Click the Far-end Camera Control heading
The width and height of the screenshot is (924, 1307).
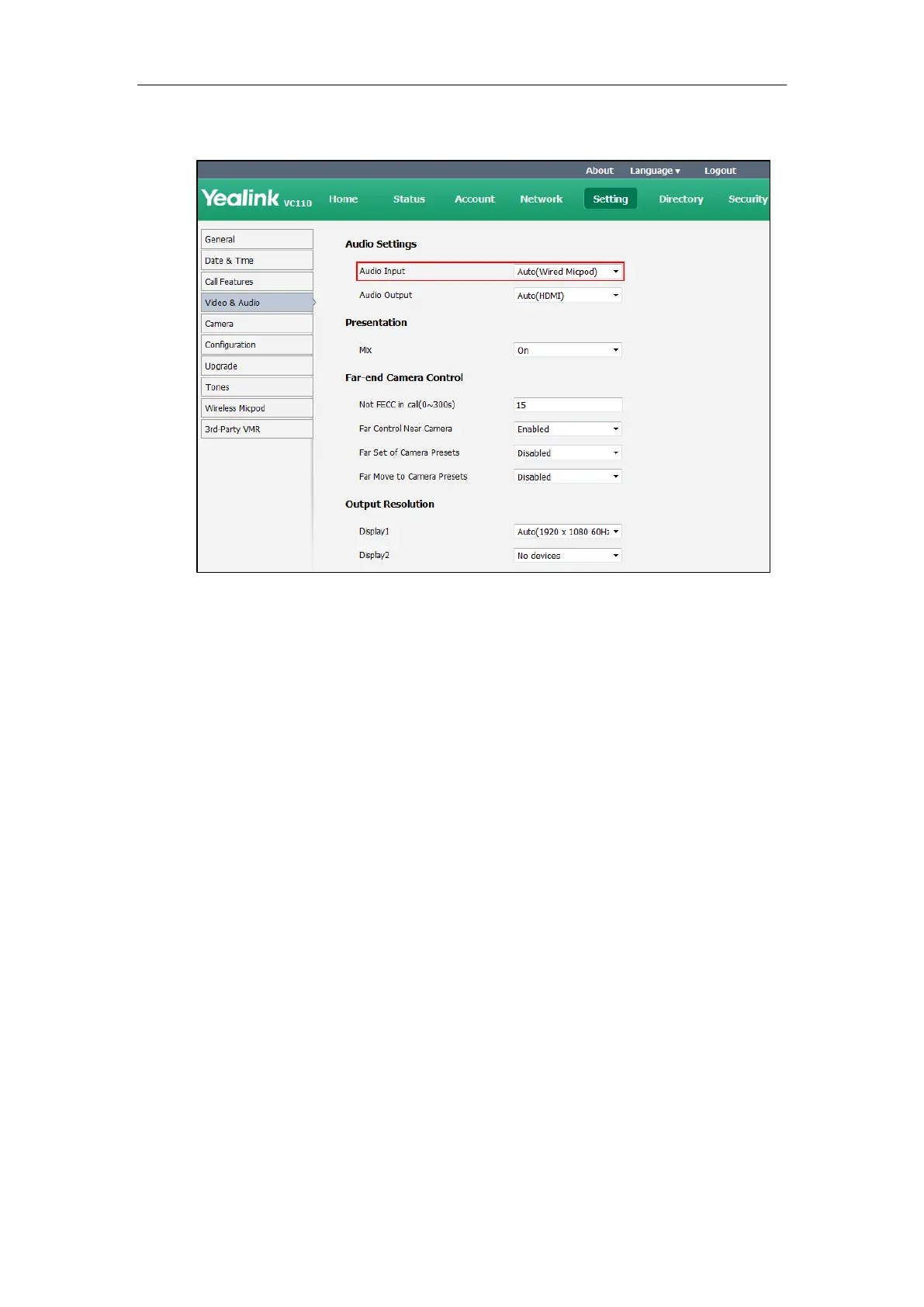click(x=404, y=377)
